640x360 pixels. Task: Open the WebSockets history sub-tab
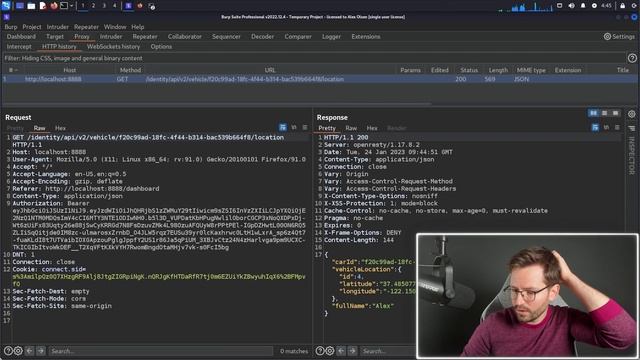[x=113, y=47]
